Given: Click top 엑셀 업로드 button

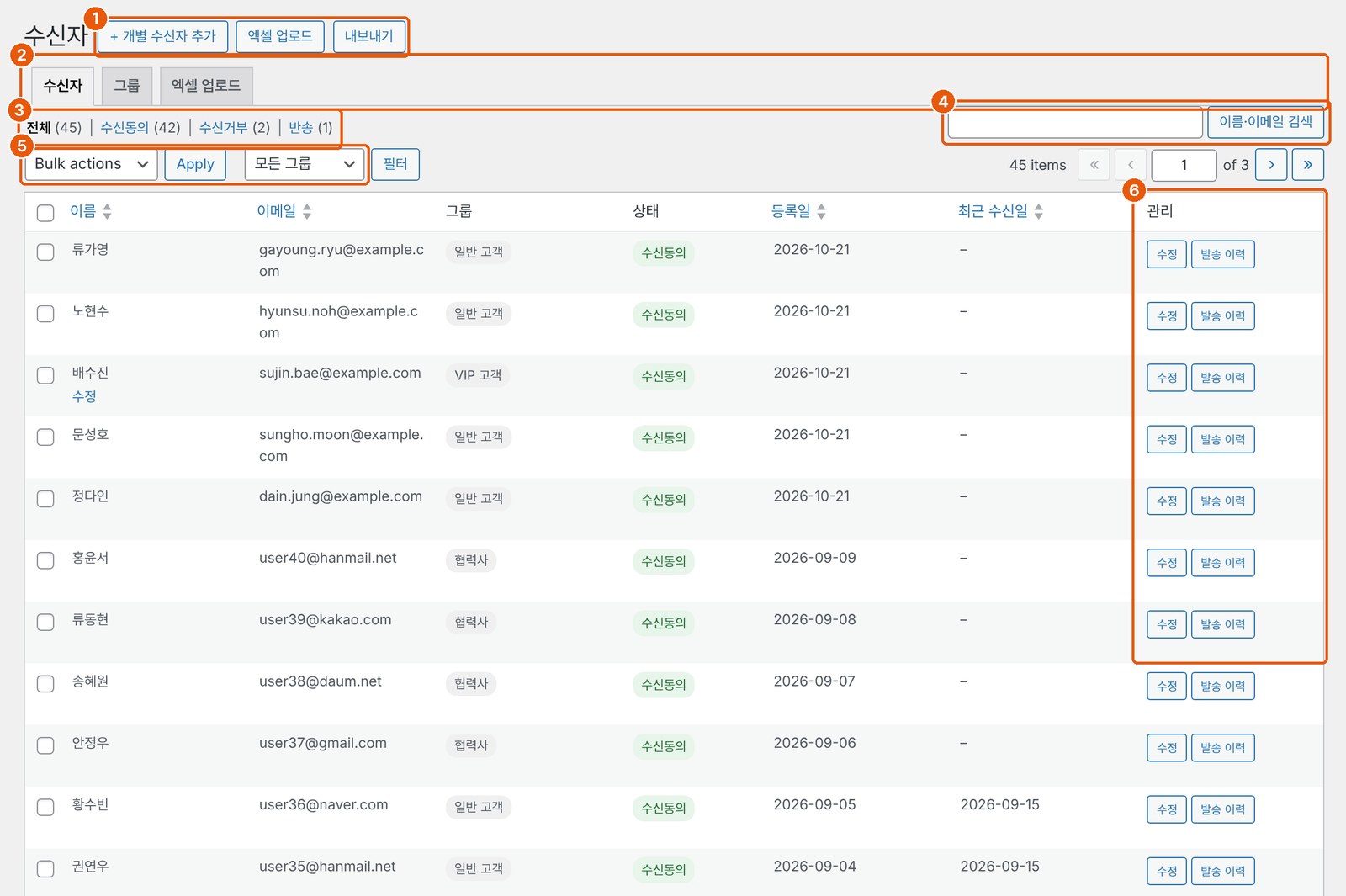Looking at the screenshot, I should click(x=280, y=36).
